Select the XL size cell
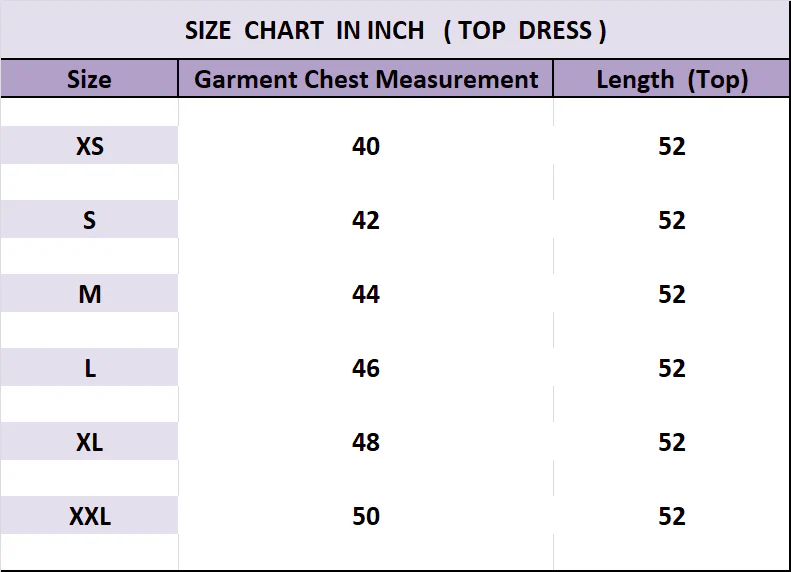Screen dimensions: 791x572 click(x=89, y=442)
